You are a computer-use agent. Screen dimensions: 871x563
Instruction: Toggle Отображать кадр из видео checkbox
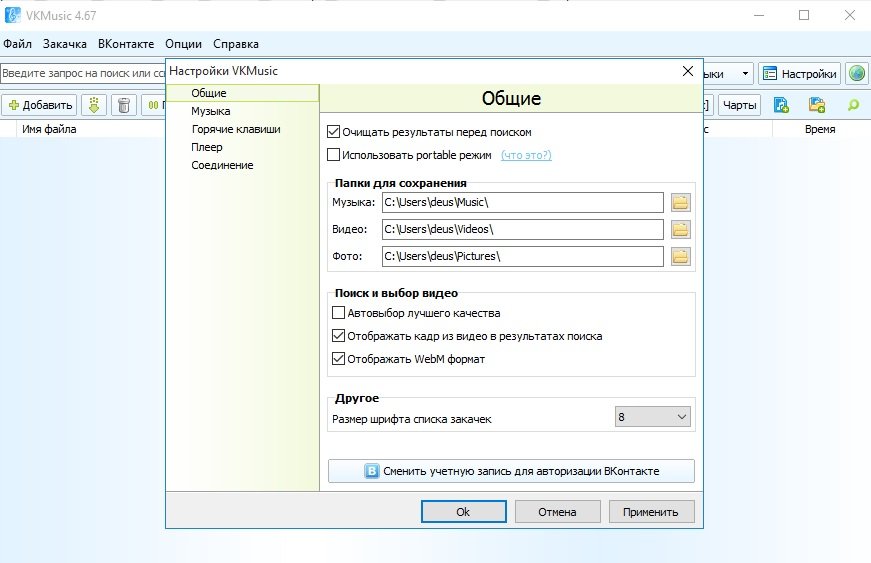338,336
